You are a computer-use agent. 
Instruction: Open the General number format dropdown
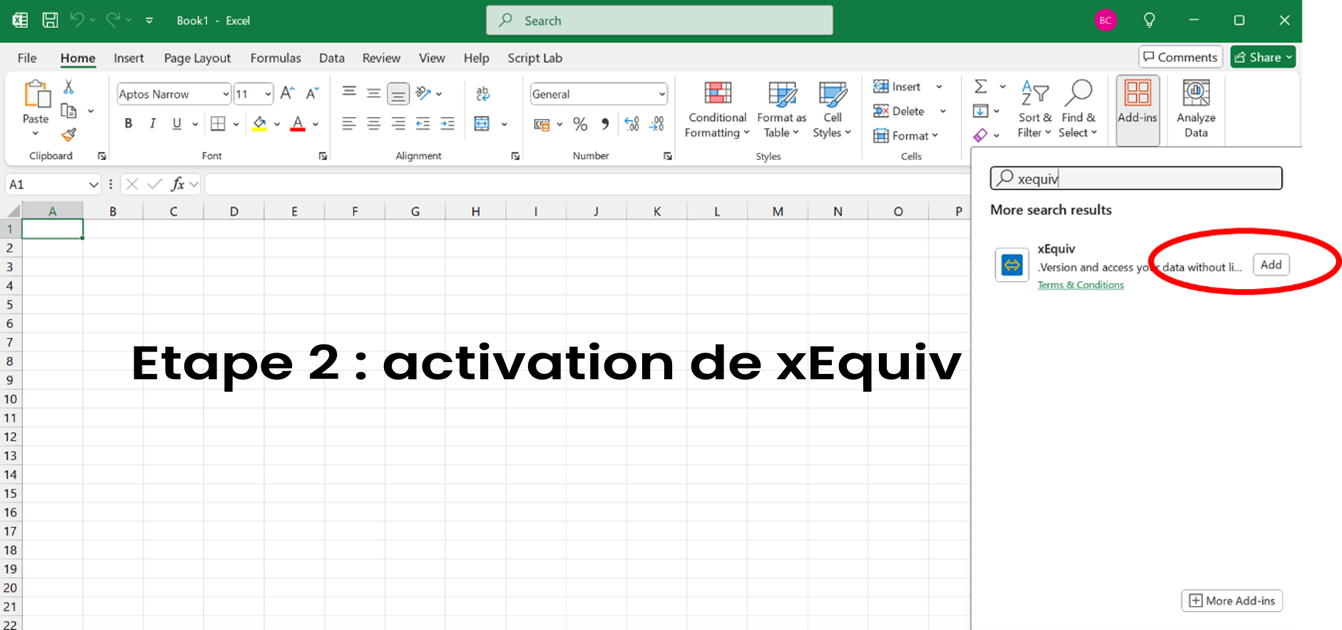click(661, 94)
